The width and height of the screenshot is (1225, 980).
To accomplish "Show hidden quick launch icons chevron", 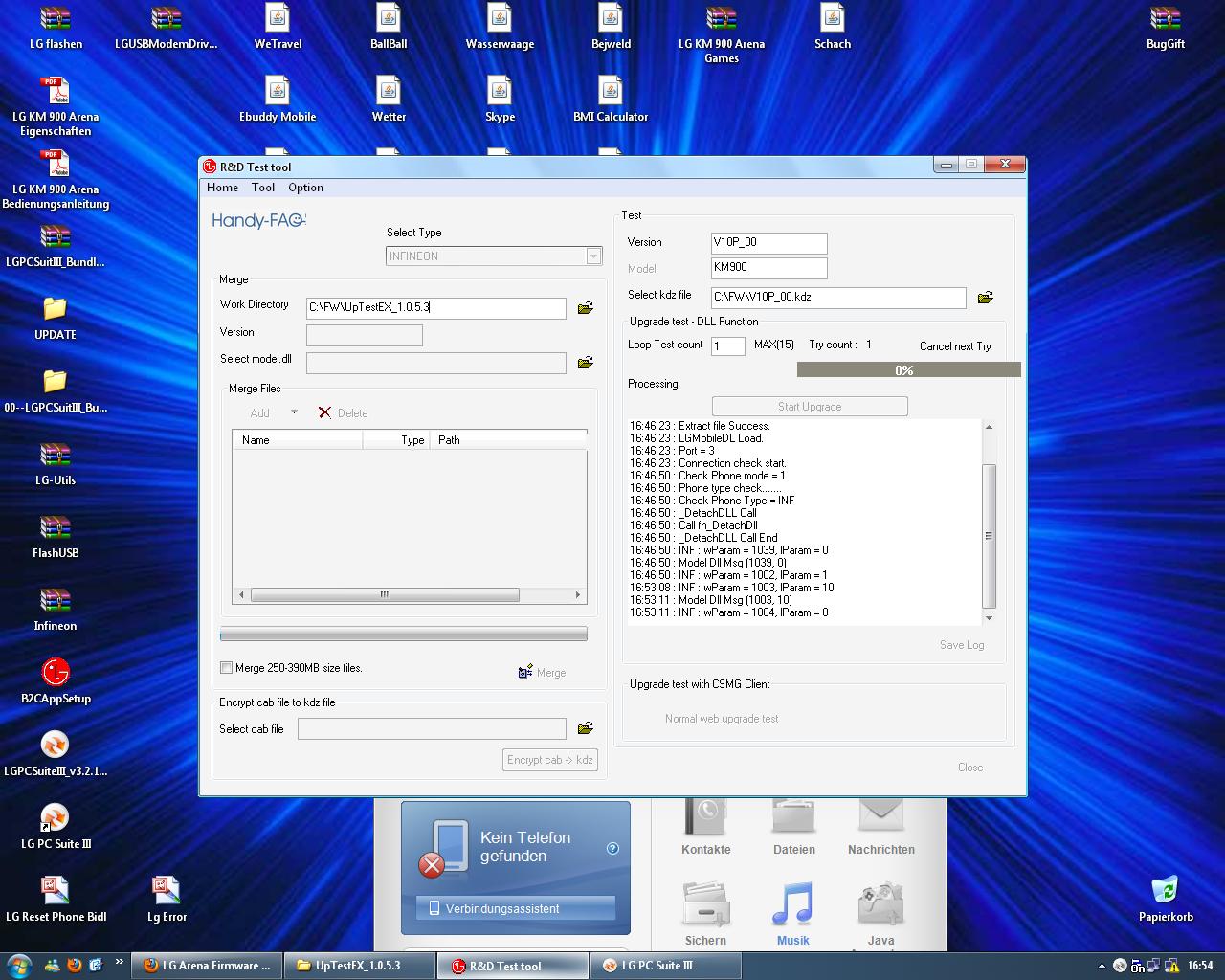I will click(x=119, y=962).
